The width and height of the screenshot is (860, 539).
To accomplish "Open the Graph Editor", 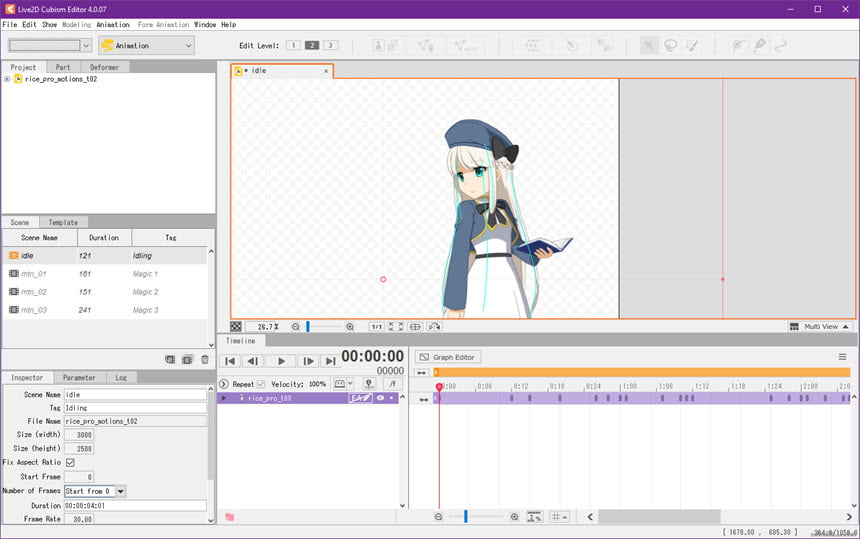I will point(448,357).
